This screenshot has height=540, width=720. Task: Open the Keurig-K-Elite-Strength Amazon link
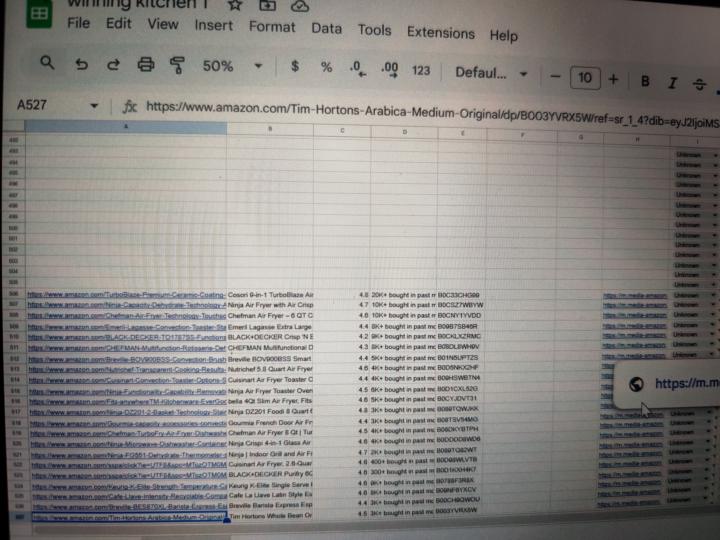(x=129, y=486)
